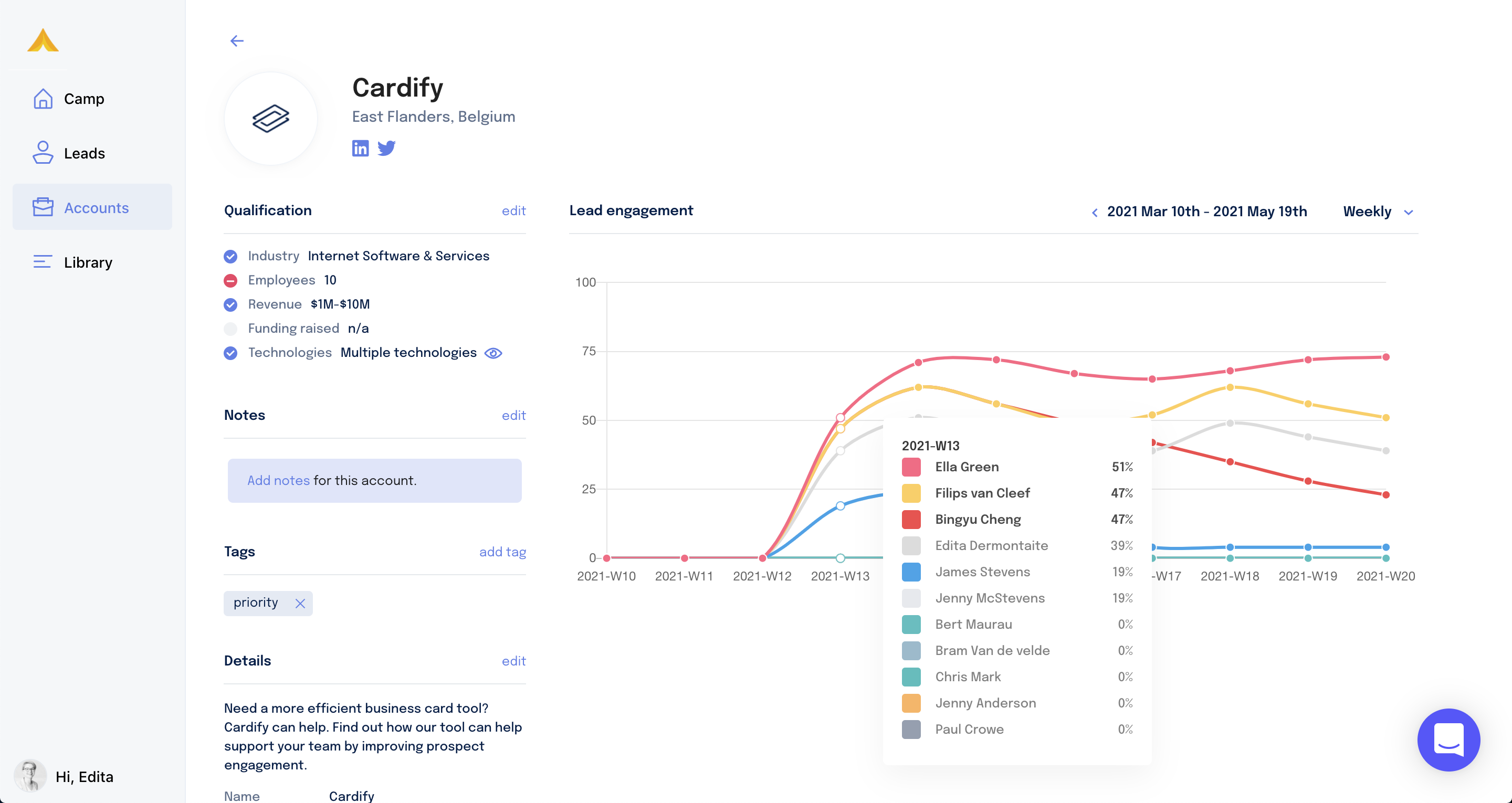This screenshot has height=803, width=1512.
Task: Click the back arrow icon
Action: pyautogui.click(x=237, y=40)
